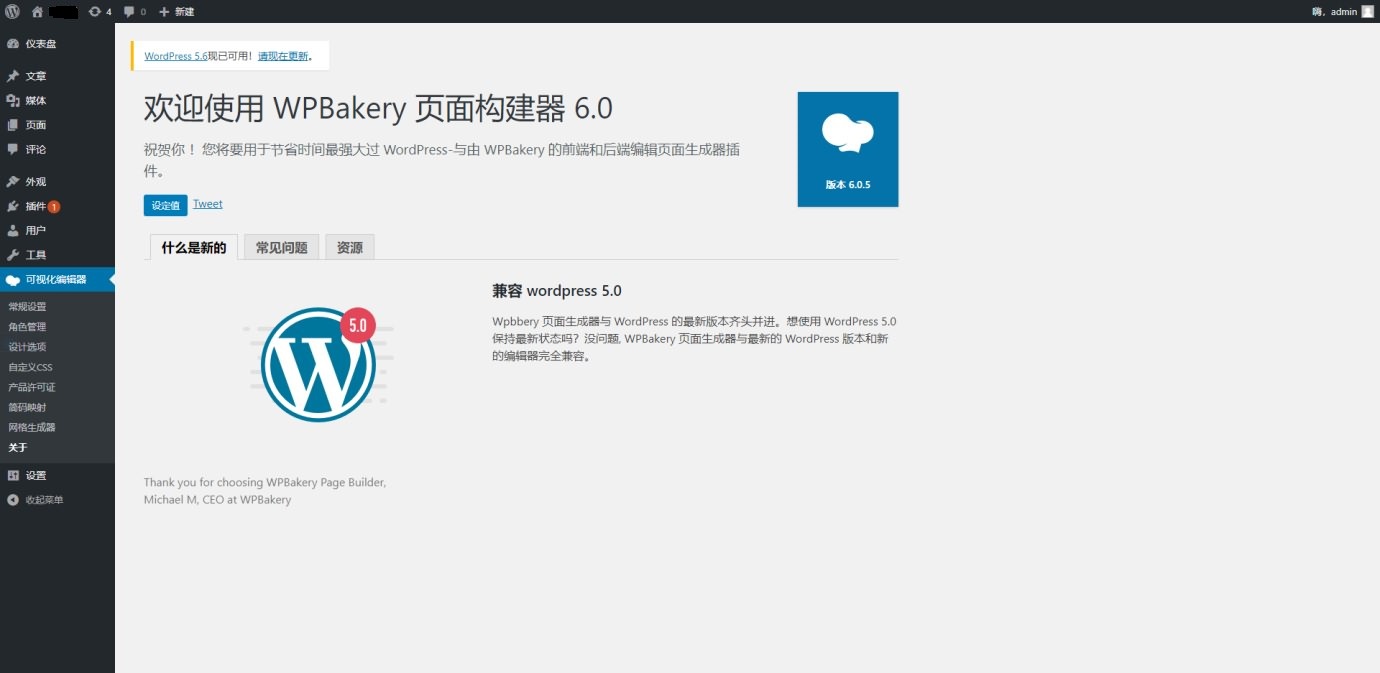Open the 评论 comments menu
The height and width of the screenshot is (673, 1380).
point(57,149)
